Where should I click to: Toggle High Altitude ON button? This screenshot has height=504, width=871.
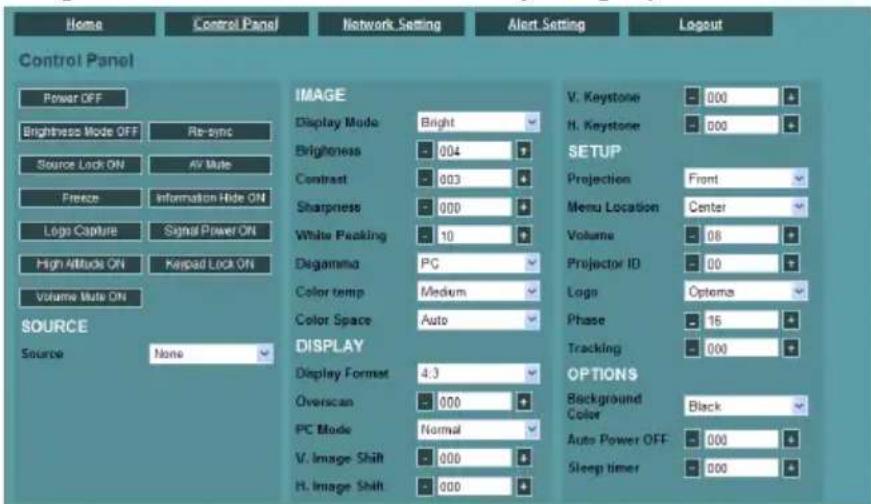(81, 264)
